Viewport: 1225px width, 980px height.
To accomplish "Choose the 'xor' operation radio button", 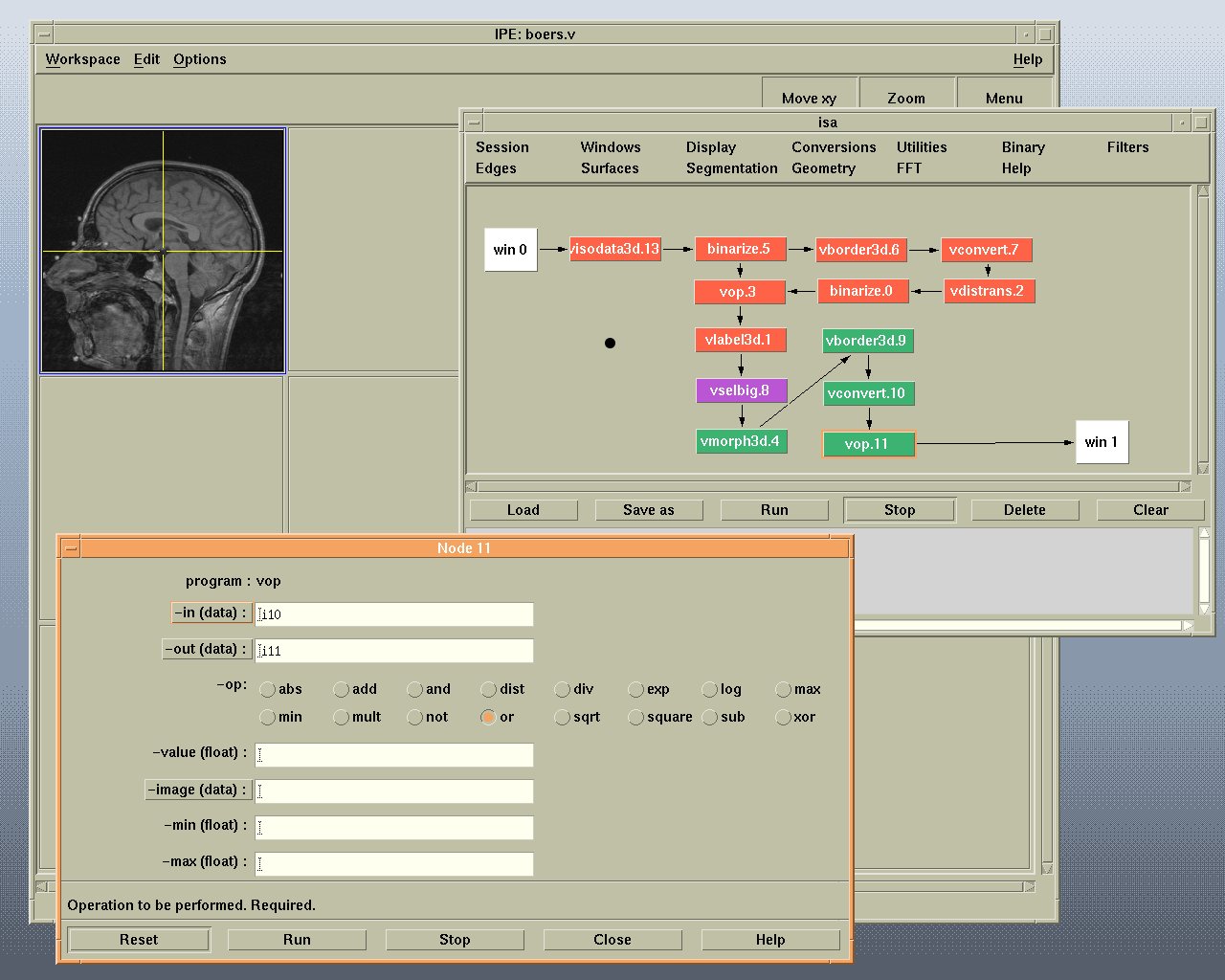I will (x=784, y=717).
